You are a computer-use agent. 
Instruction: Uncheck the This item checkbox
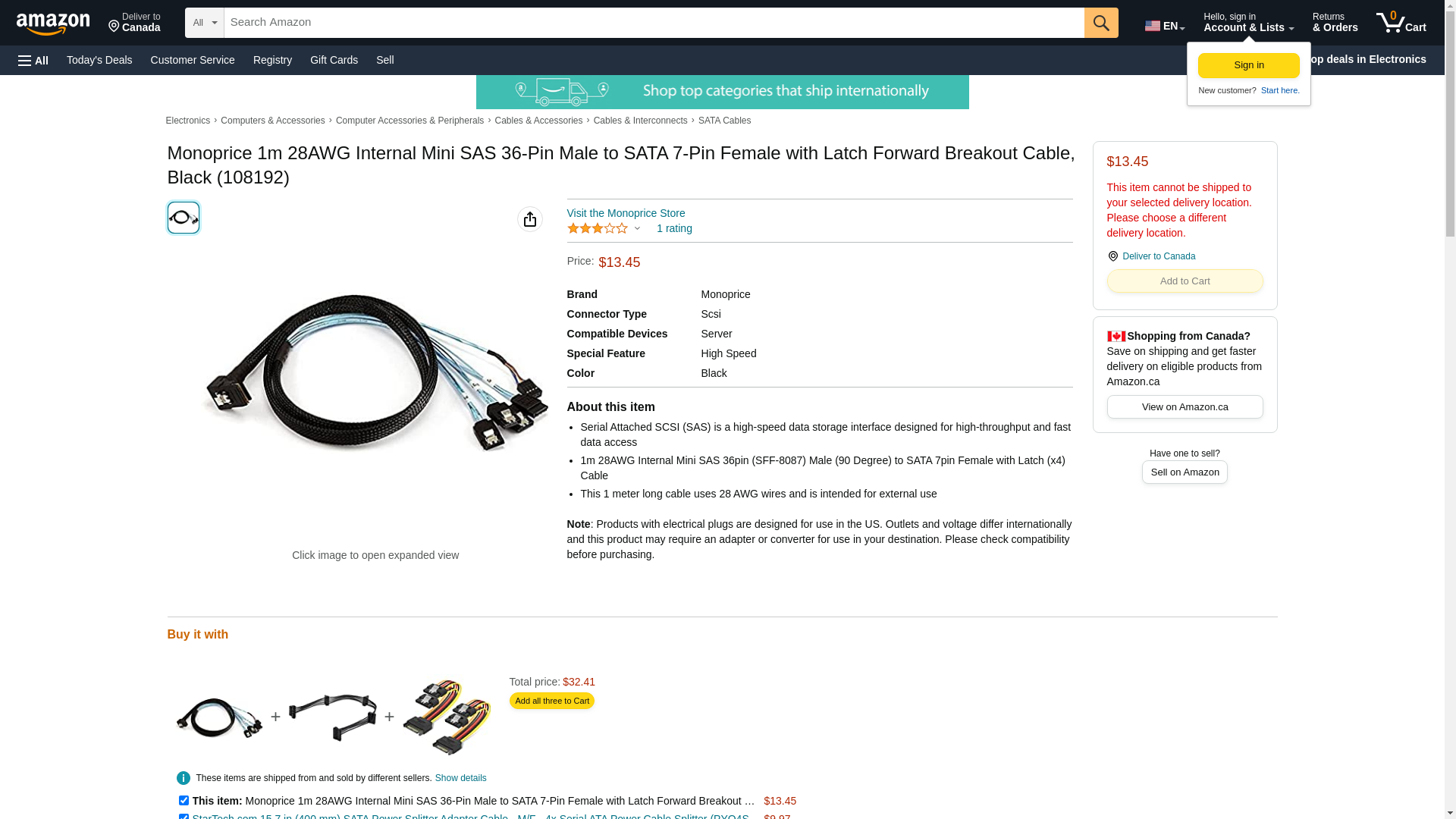[184, 800]
